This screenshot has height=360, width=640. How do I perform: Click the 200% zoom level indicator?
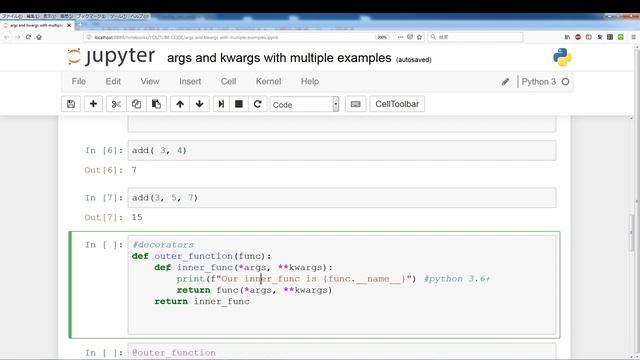click(382, 37)
